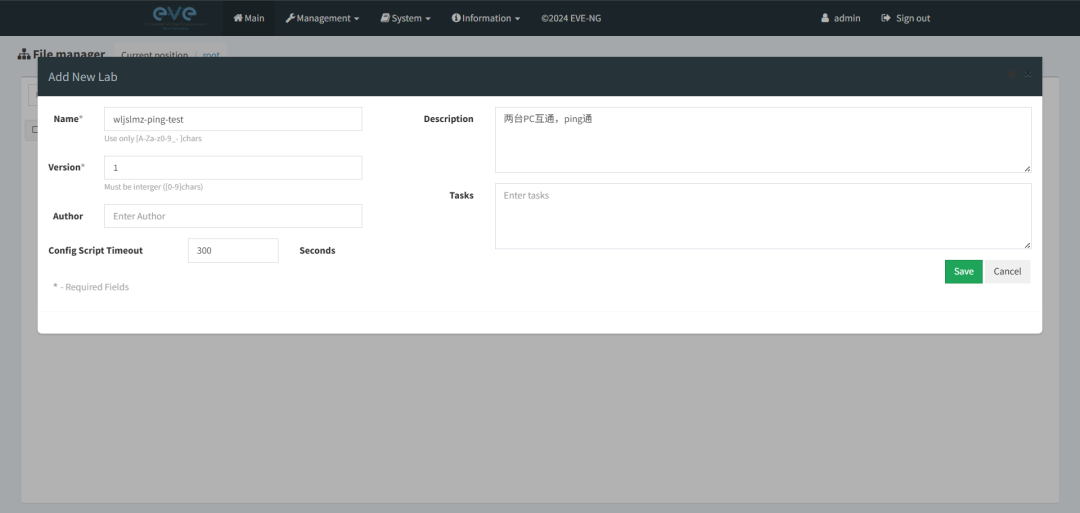
Task: Click the Author label
Action: (x=68, y=216)
